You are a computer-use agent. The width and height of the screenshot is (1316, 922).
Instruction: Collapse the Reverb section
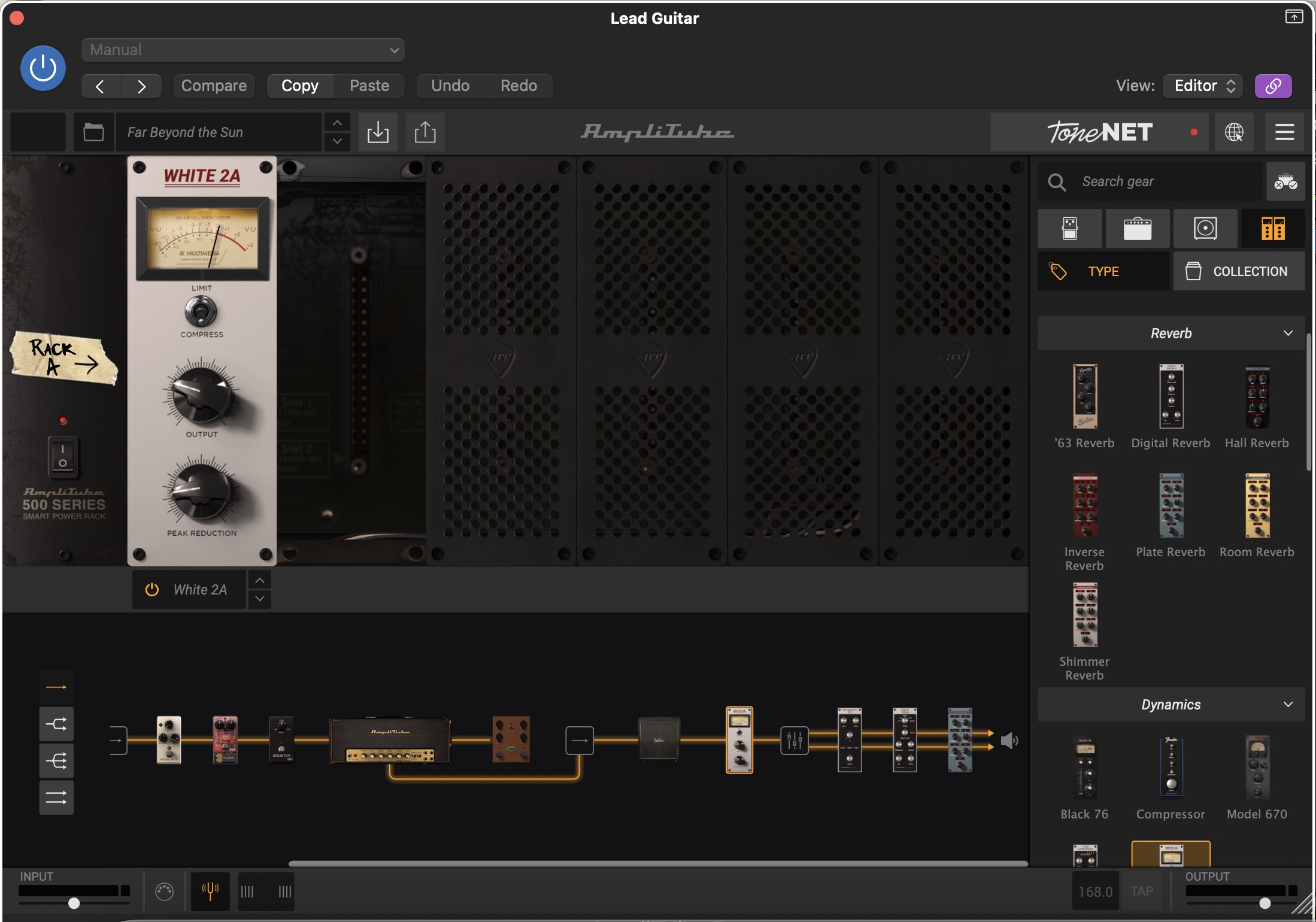click(x=1171, y=333)
